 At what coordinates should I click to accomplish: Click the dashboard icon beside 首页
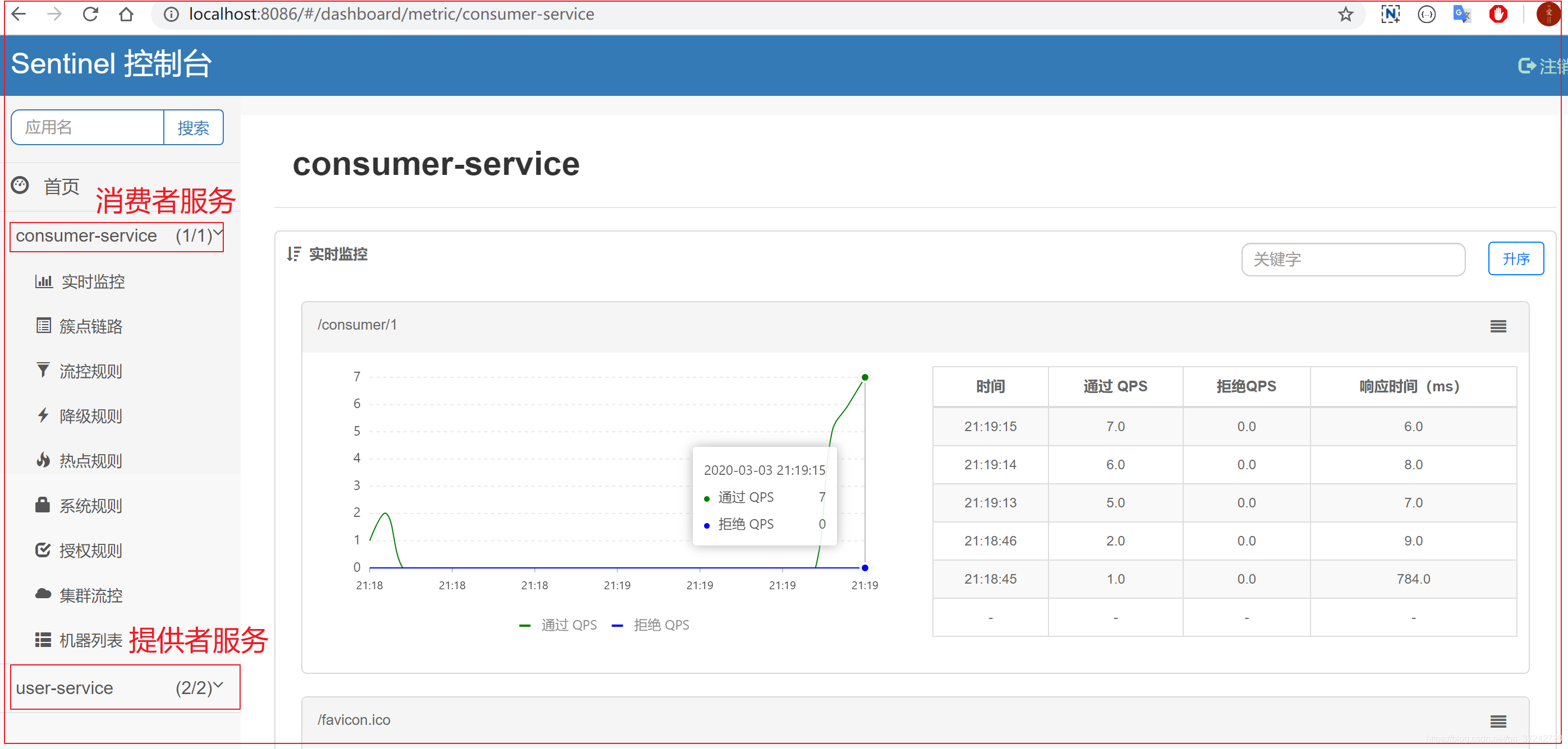[x=20, y=186]
